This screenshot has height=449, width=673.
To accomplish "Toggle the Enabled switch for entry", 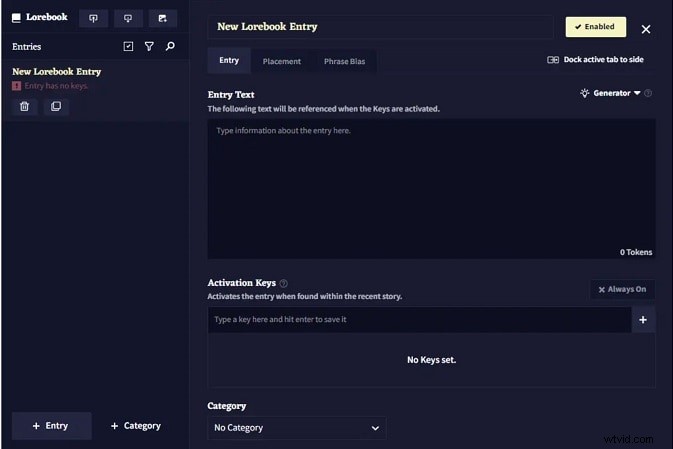I will (596, 27).
